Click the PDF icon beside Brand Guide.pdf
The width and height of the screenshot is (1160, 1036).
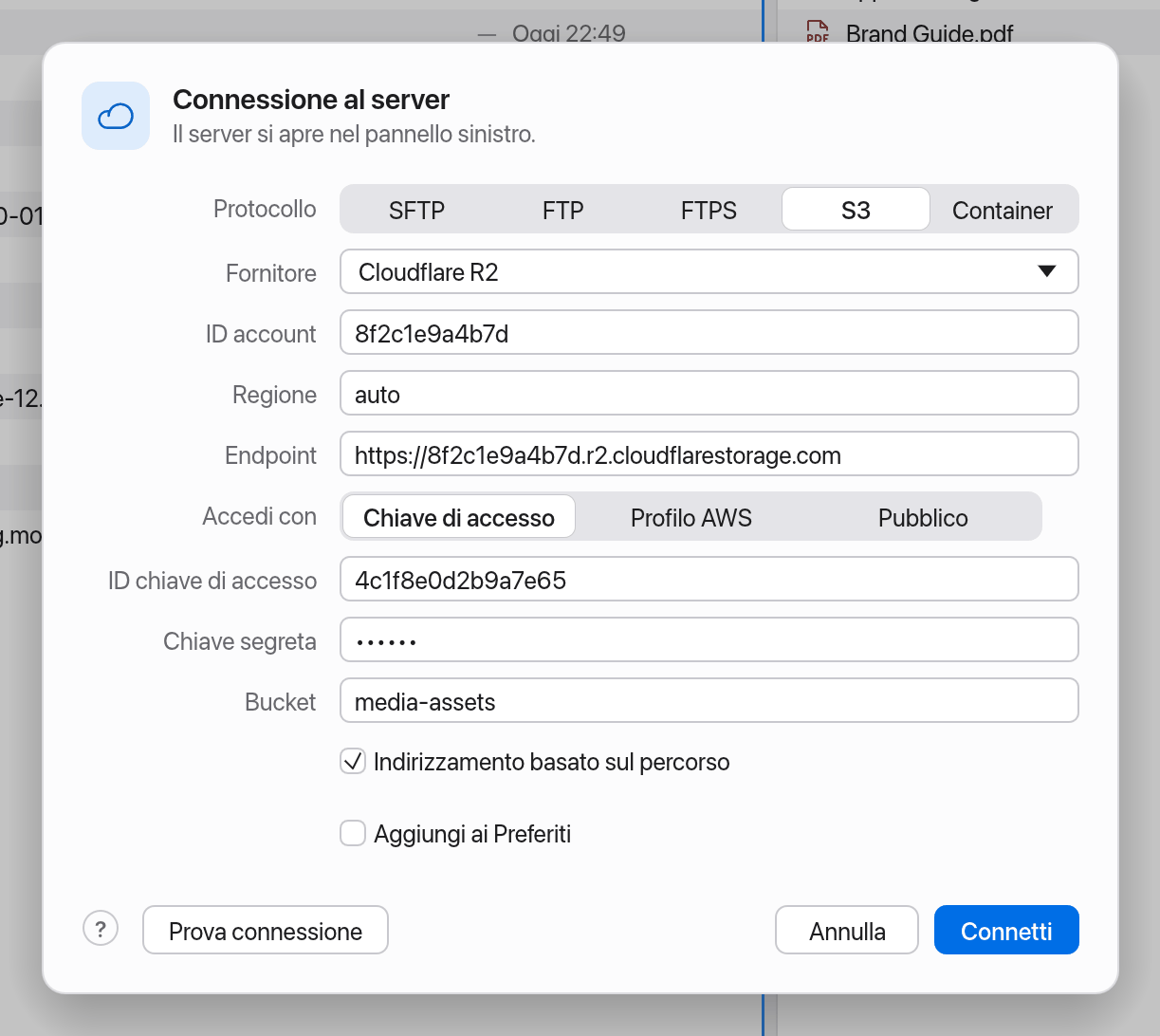818,33
